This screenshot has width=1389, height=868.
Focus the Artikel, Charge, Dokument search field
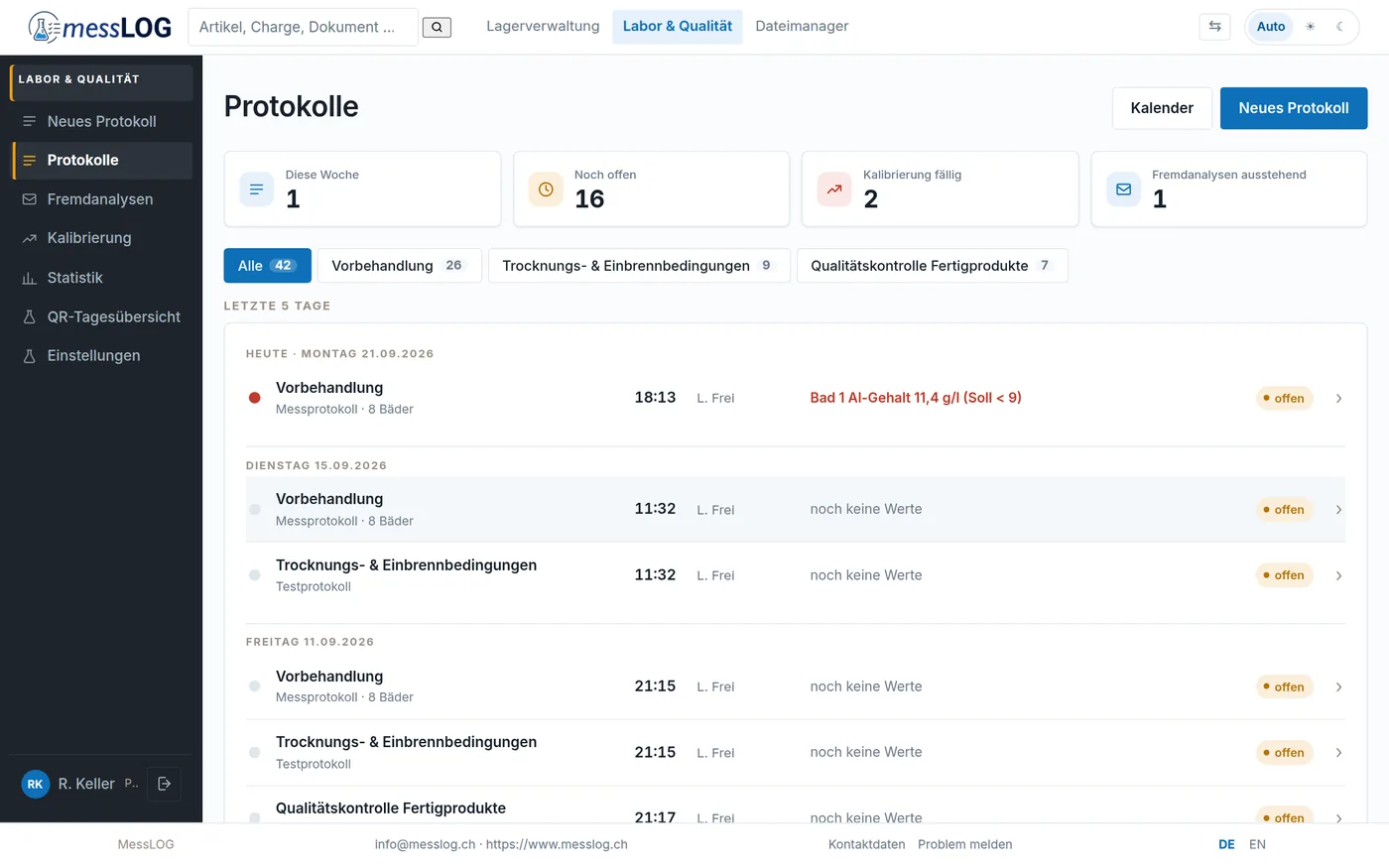click(x=304, y=27)
